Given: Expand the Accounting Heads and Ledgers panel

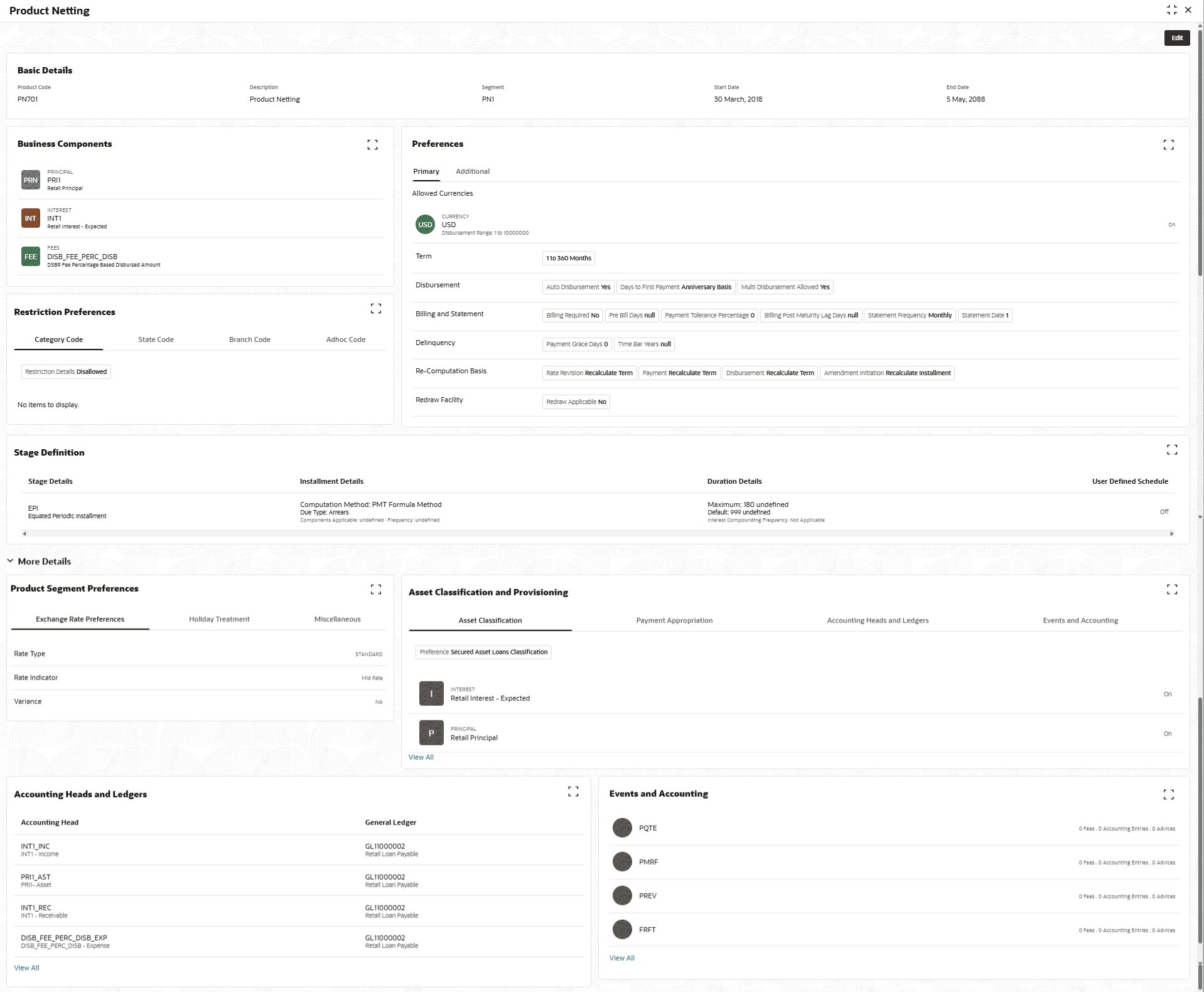Looking at the screenshot, I should click(x=573, y=792).
